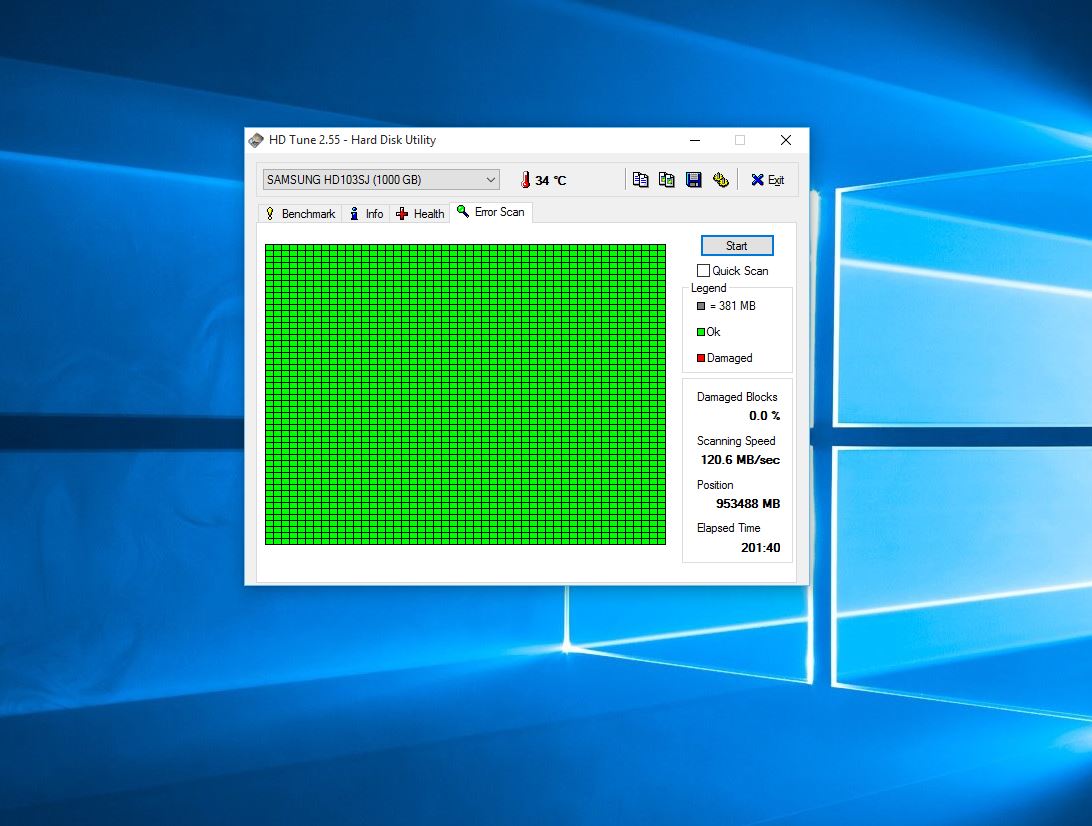Image resolution: width=1092 pixels, height=826 pixels.
Task: Click the HD Tune 2.55 title bar text
Action: point(352,140)
